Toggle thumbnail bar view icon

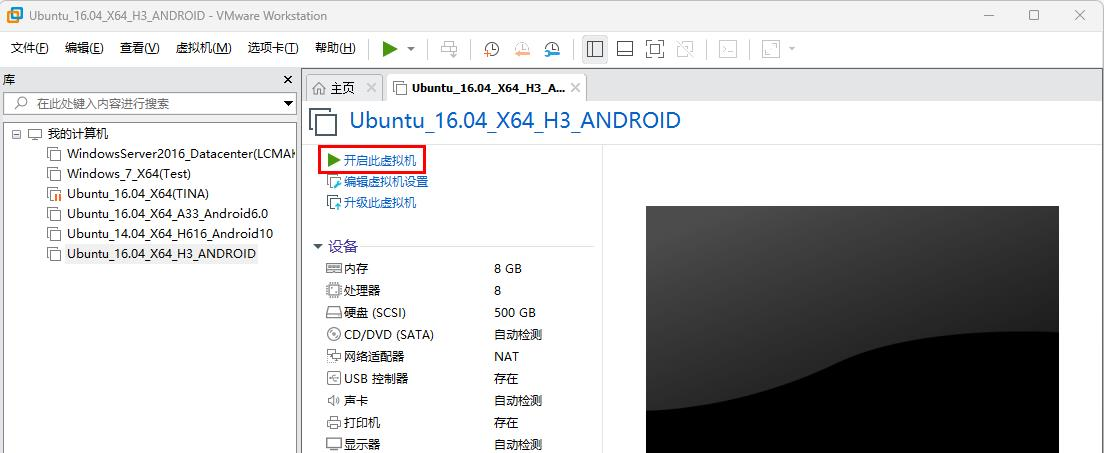pos(625,49)
